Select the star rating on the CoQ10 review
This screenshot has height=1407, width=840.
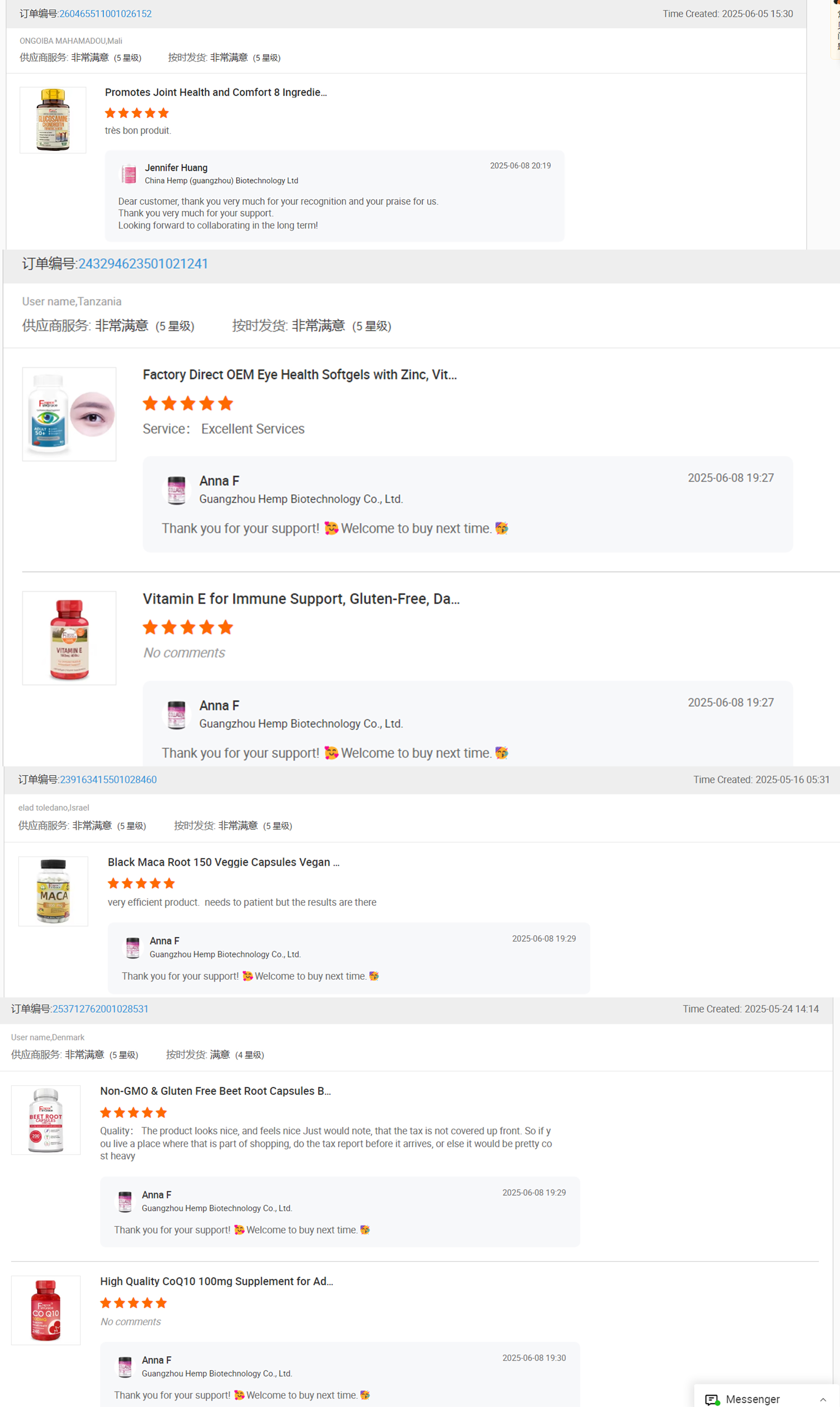tap(133, 1303)
